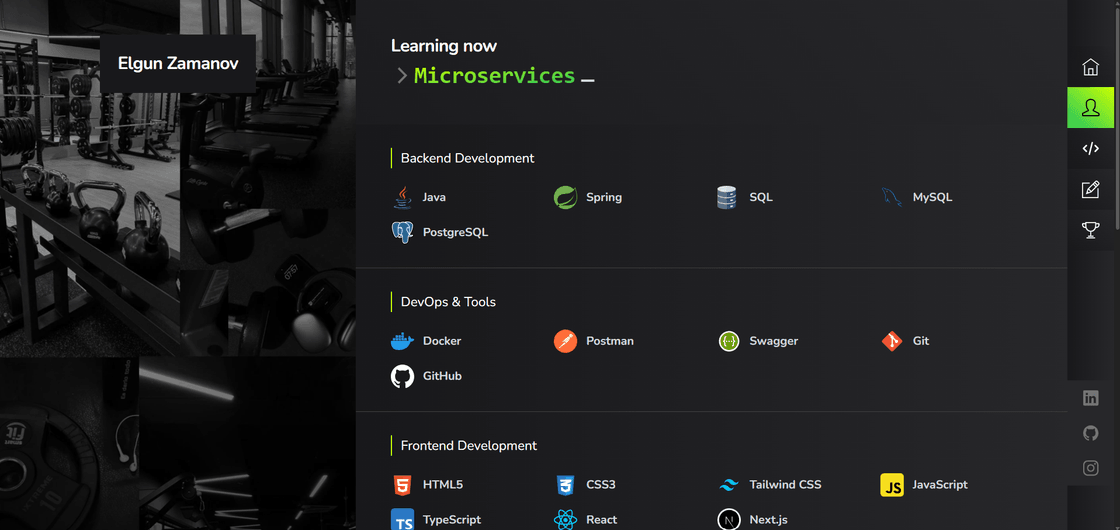Click the React label
This screenshot has width=1120, height=530.
click(x=601, y=520)
